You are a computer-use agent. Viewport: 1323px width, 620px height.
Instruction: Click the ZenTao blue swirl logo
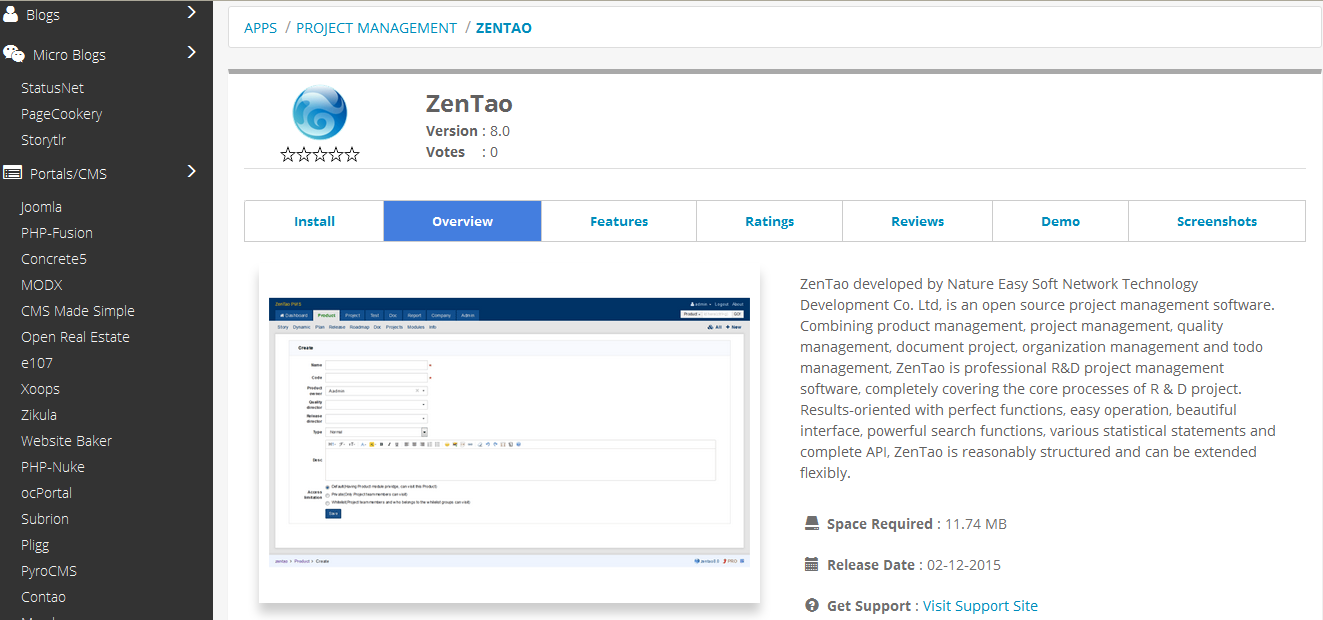pyautogui.click(x=320, y=112)
